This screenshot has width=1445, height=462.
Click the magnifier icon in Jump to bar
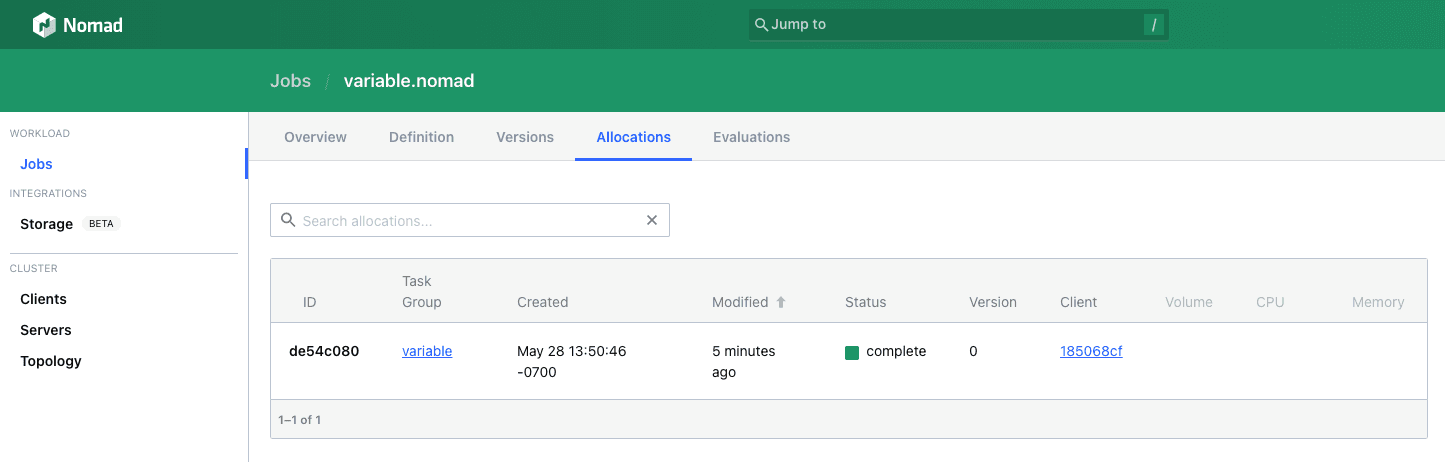(761, 25)
